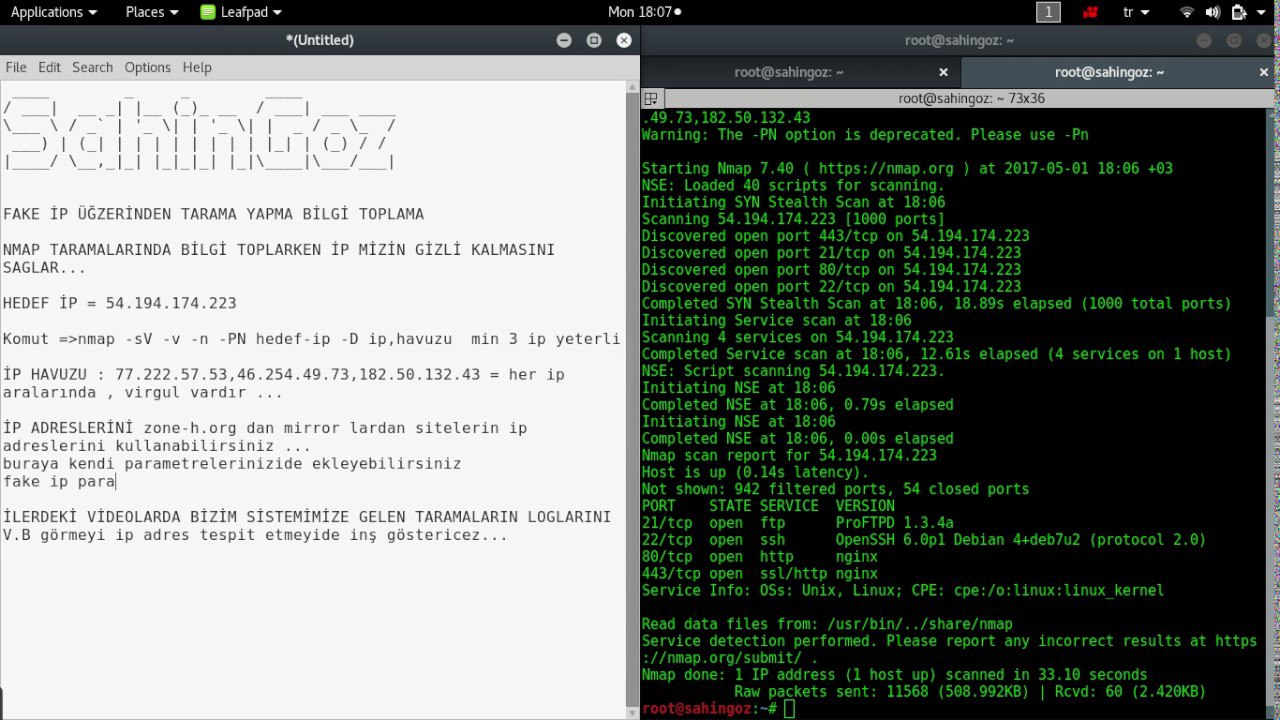
Task: Click the line 'HEDEF İP = 54.194.174.223'
Action: pyautogui.click(x=120, y=303)
